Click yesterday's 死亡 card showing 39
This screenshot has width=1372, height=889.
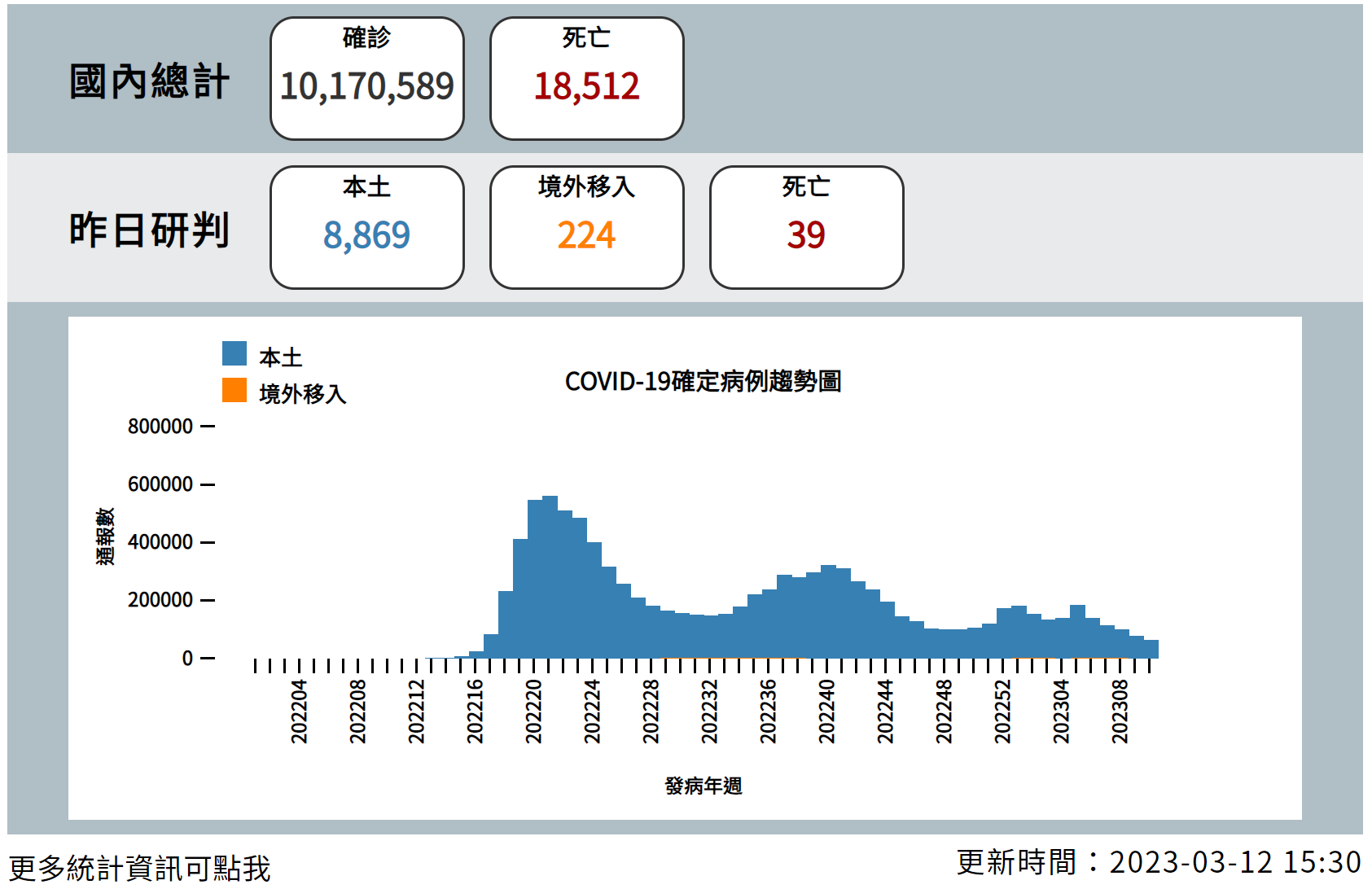pyautogui.click(x=806, y=228)
